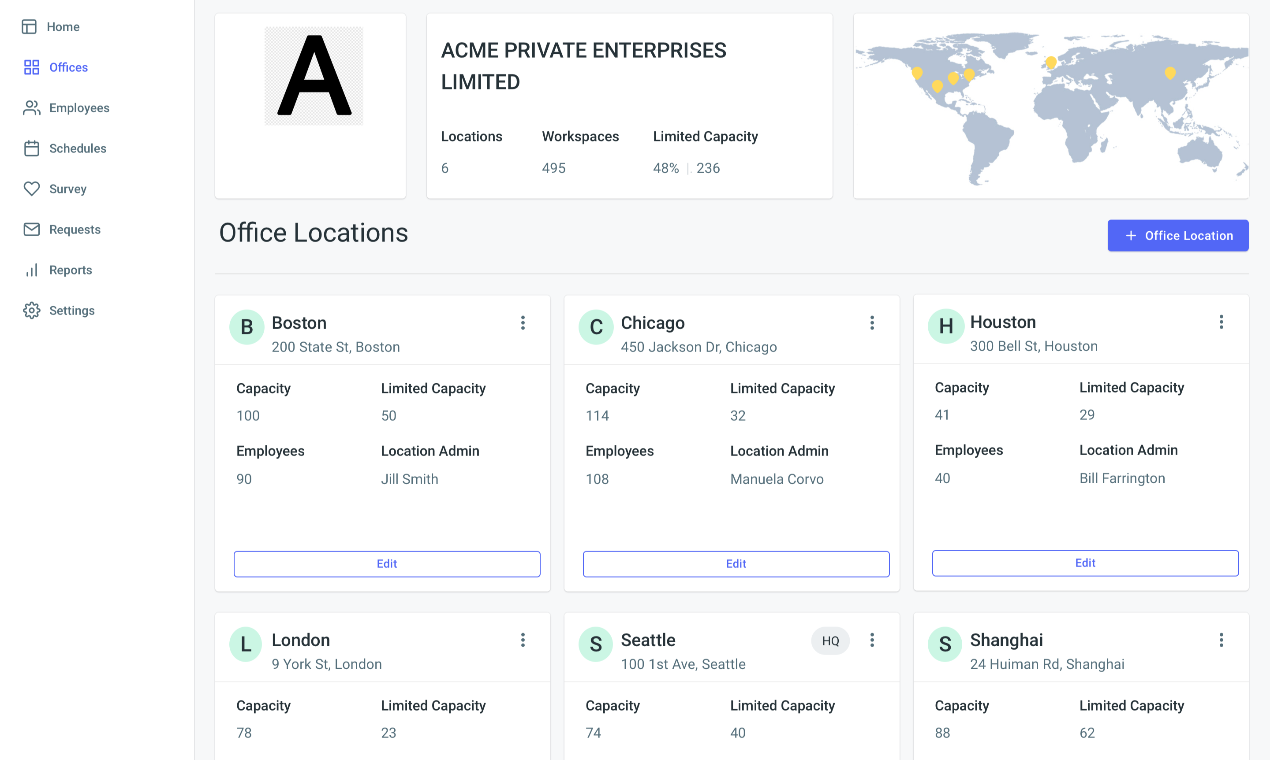Viewport: 1270px width, 760px height.
Task: Click the Reports bar chart icon
Action: click(x=31, y=270)
